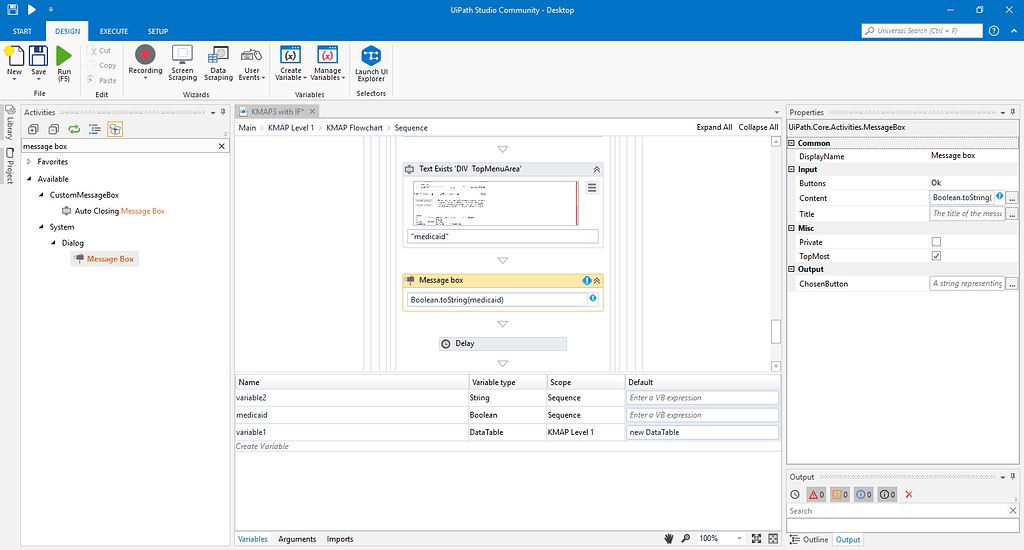The height and width of the screenshot is (550, 1024).
Task: Activate the pan hand tool
Action: tap(669, 538)
